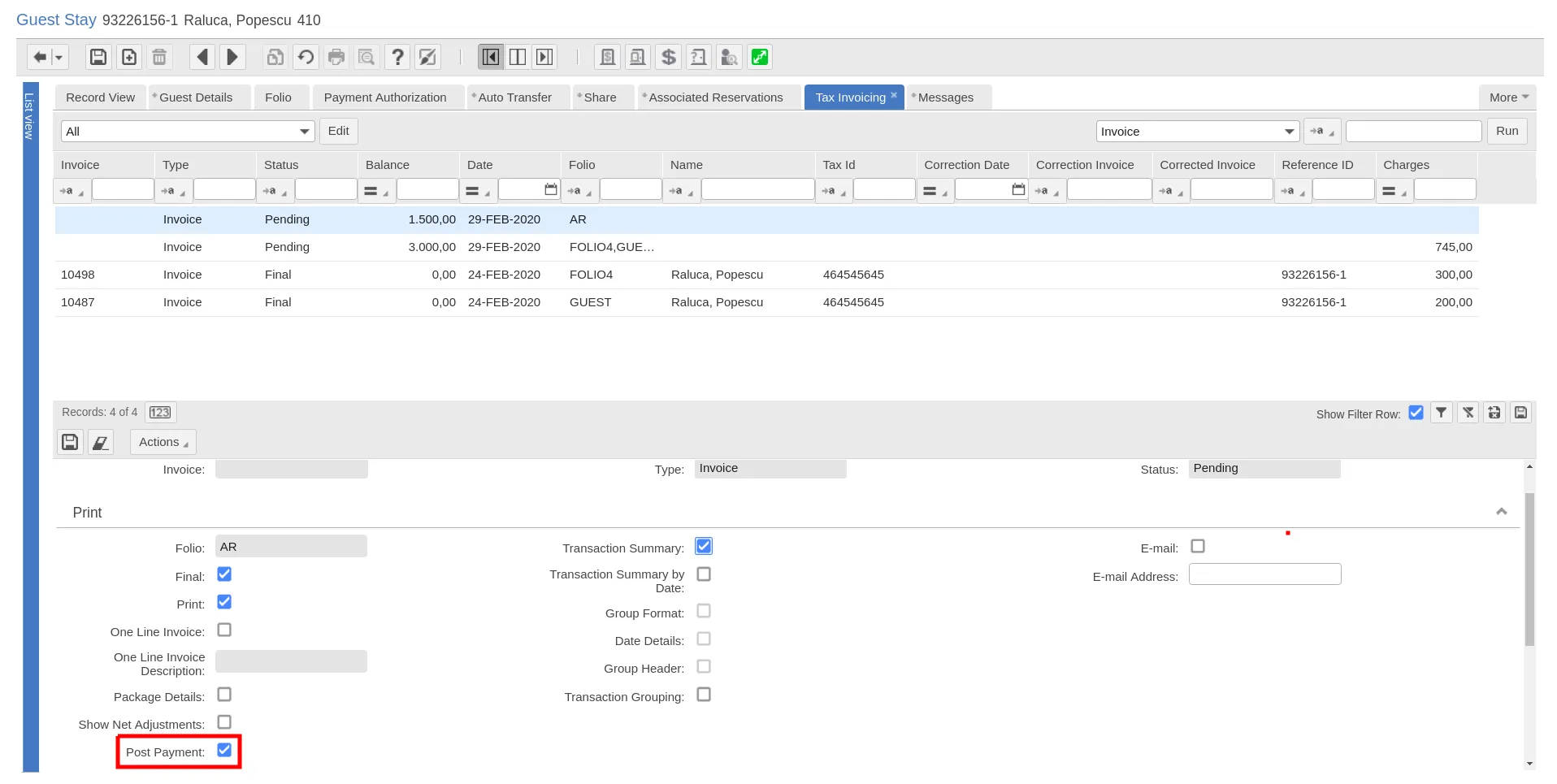The height and width of the screenshot is (784, 1557).
Task: Click the Delete trash icon
Action: tap(159, 57)
